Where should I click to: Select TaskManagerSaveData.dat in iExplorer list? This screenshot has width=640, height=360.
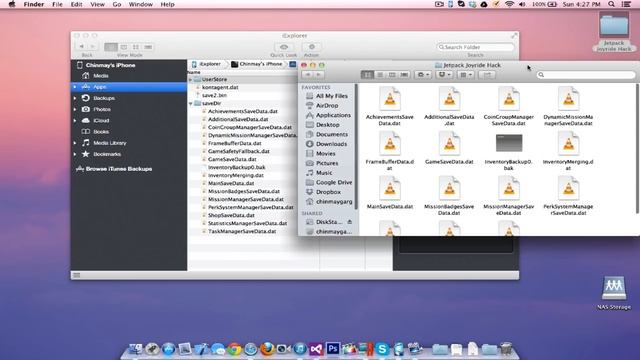[242, 231]
